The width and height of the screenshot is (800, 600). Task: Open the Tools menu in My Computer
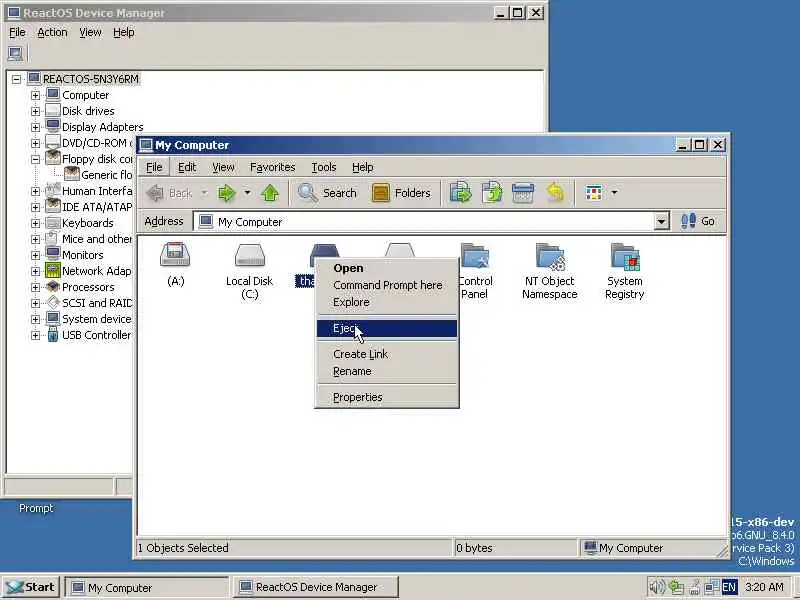(323, 167)
